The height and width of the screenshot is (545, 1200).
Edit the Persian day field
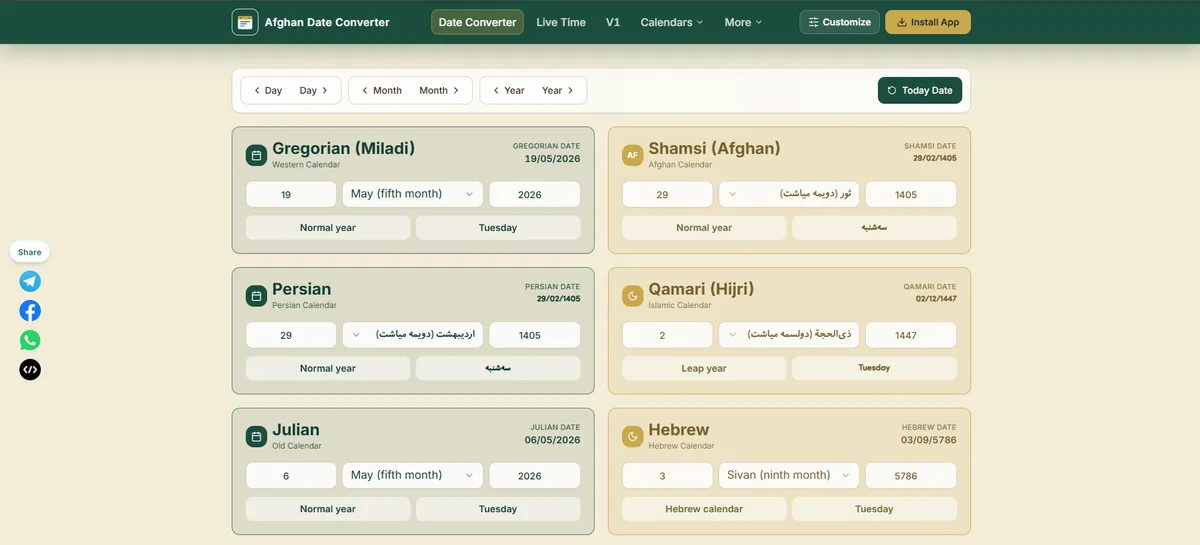pos(291,335)
